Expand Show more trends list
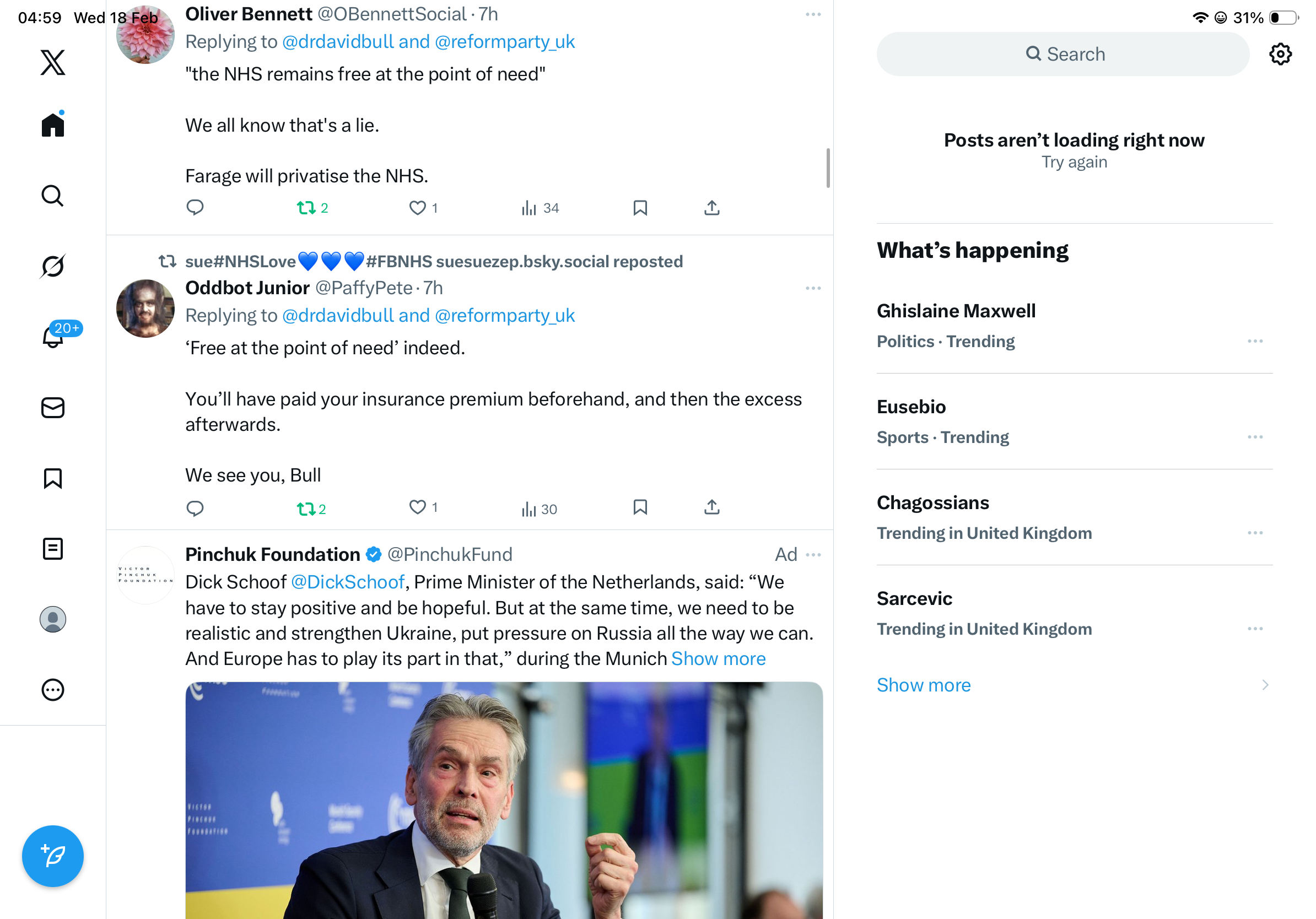The height and width of the screenshot is (919, 1316). tap(924, 685)
